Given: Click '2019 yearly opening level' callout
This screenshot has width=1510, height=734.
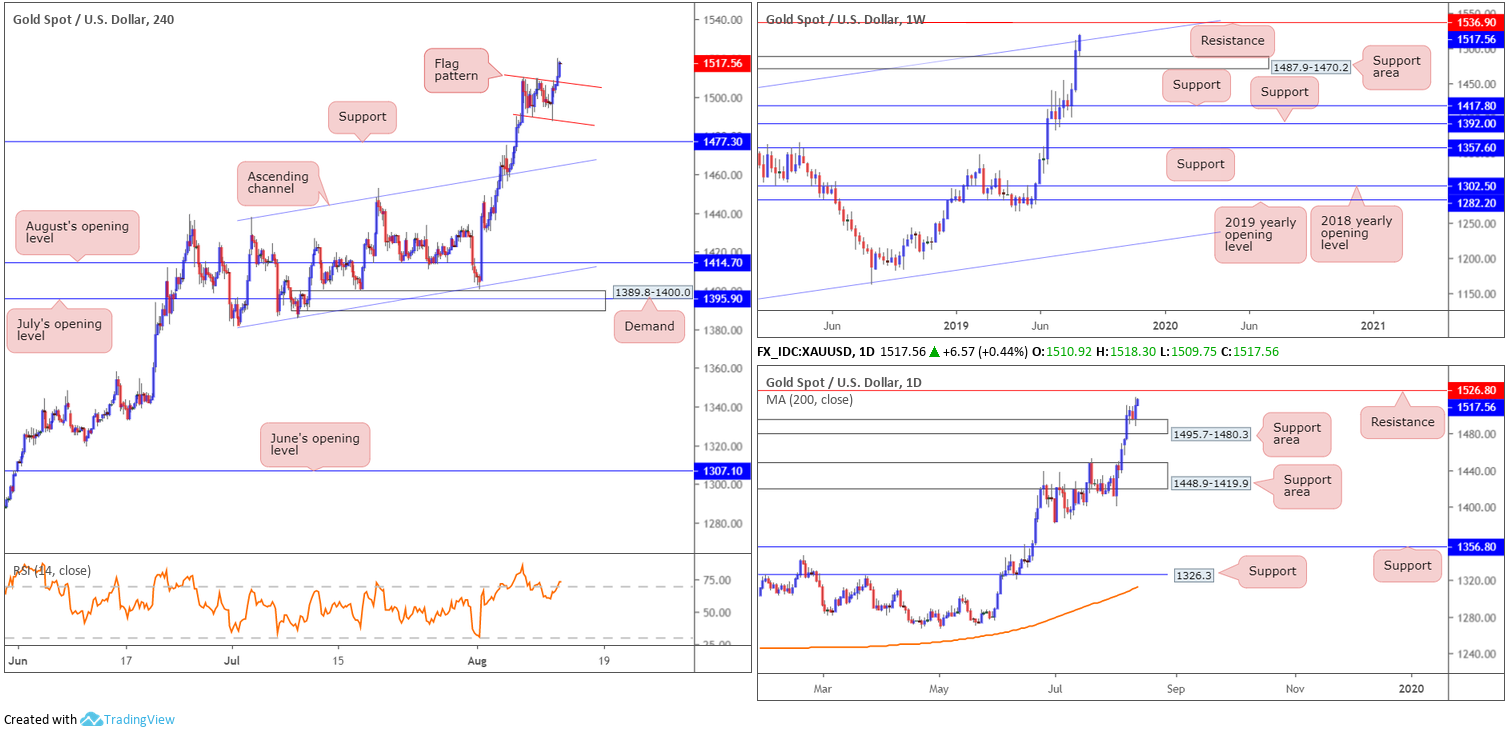Looking at the screenshot, I should coord(1260,234).
